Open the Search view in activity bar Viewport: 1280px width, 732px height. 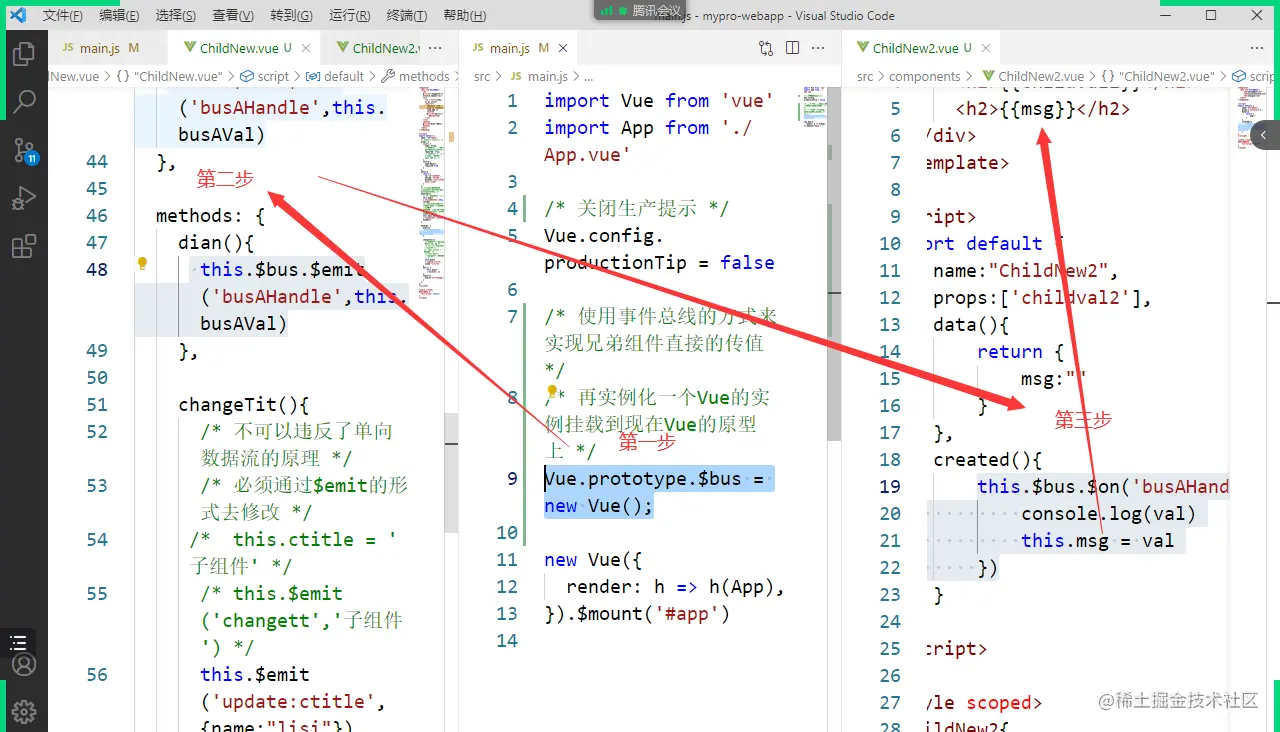click(24, 101)
